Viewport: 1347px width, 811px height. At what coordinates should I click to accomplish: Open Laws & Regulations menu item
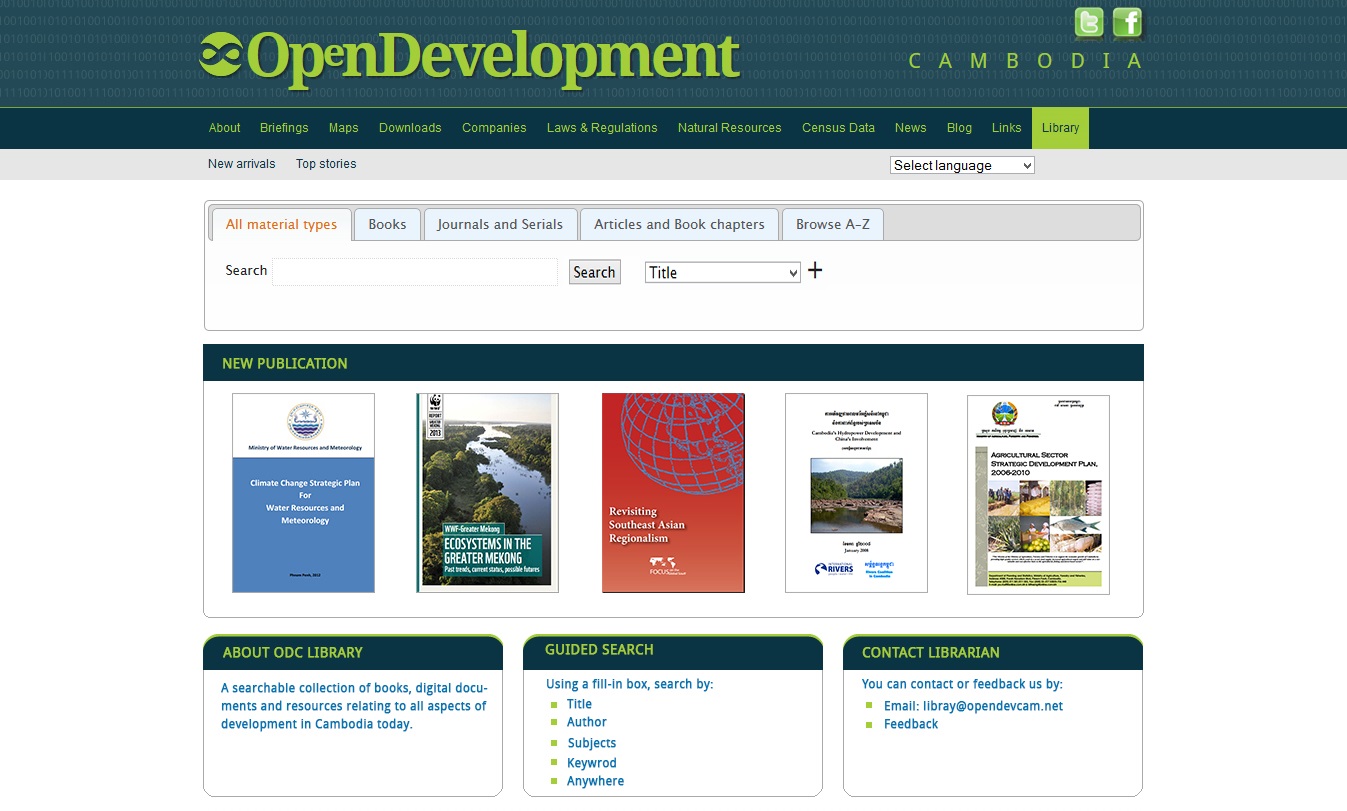(x=602, y=128)
